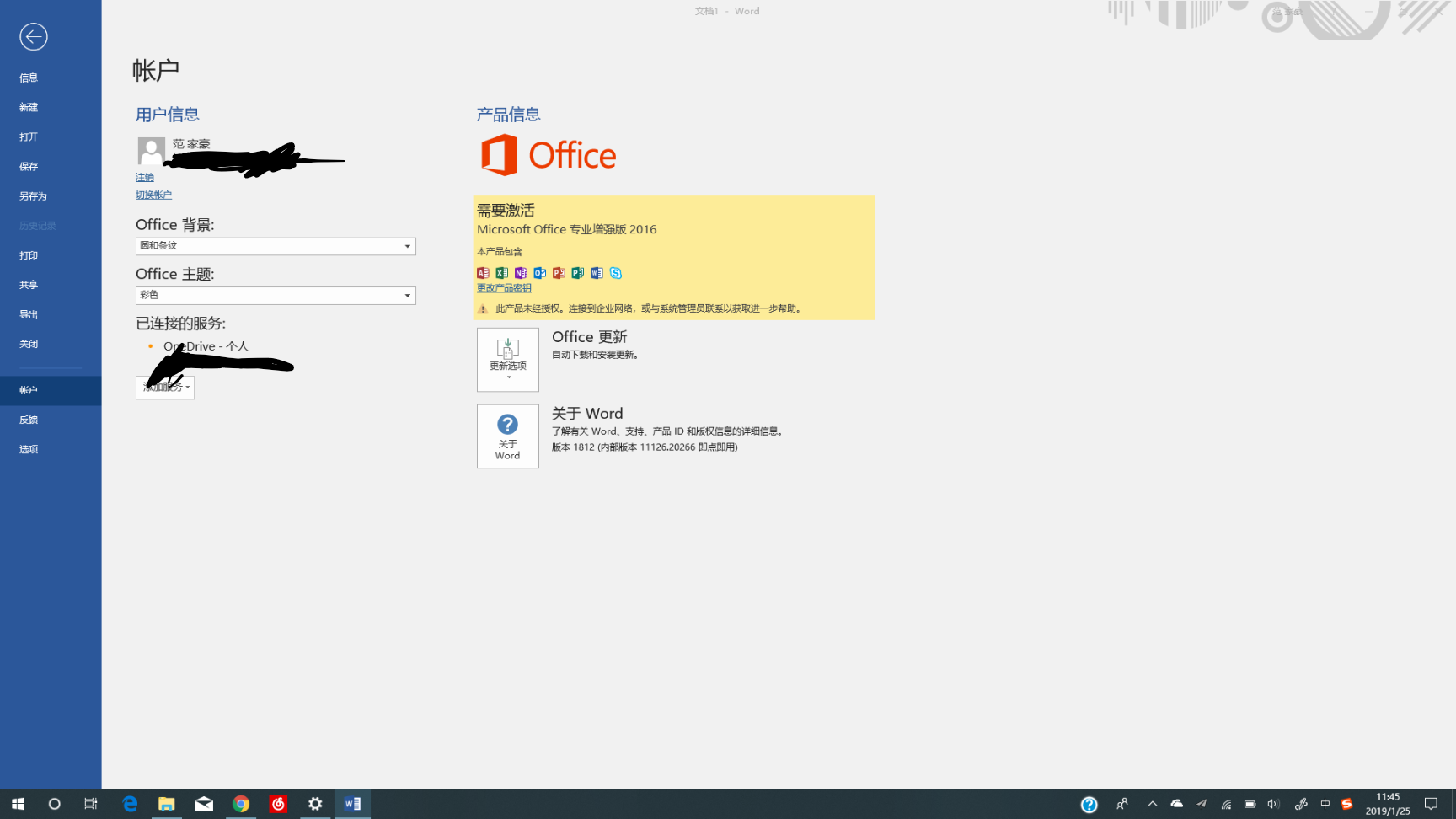
Task: Click the 关于 Word button
Action: 508,436
